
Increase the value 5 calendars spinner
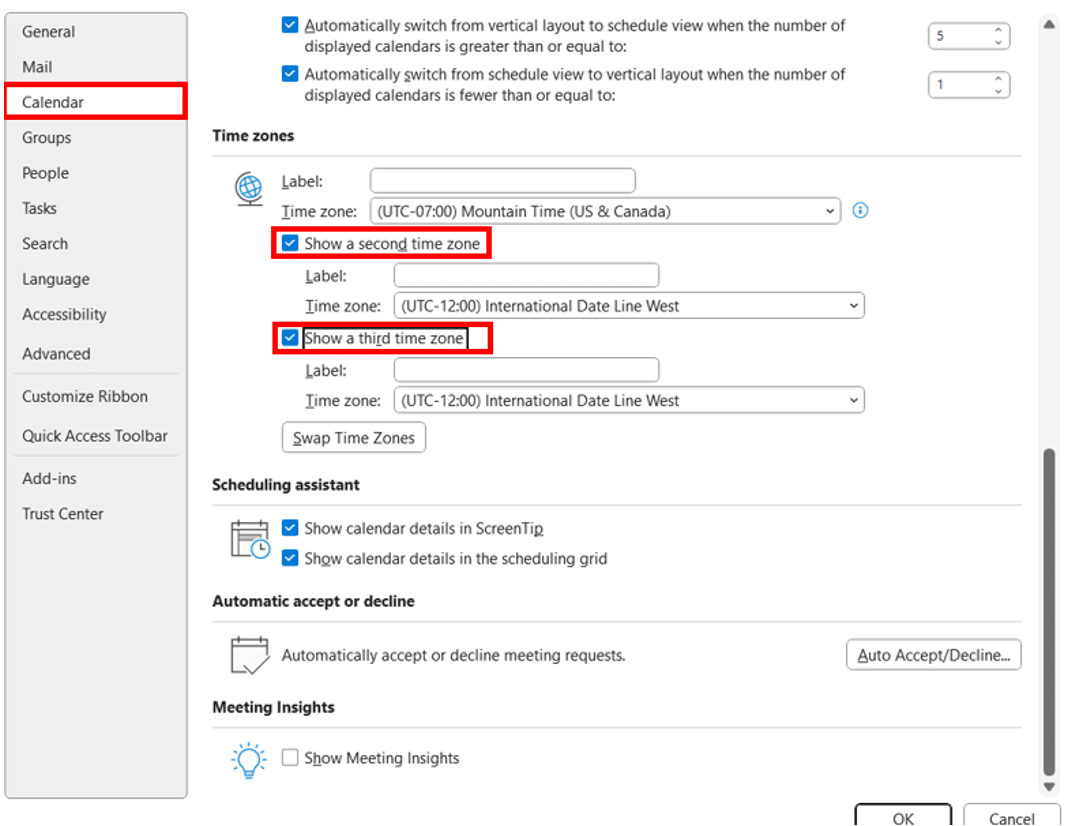[x=998, y=30]
